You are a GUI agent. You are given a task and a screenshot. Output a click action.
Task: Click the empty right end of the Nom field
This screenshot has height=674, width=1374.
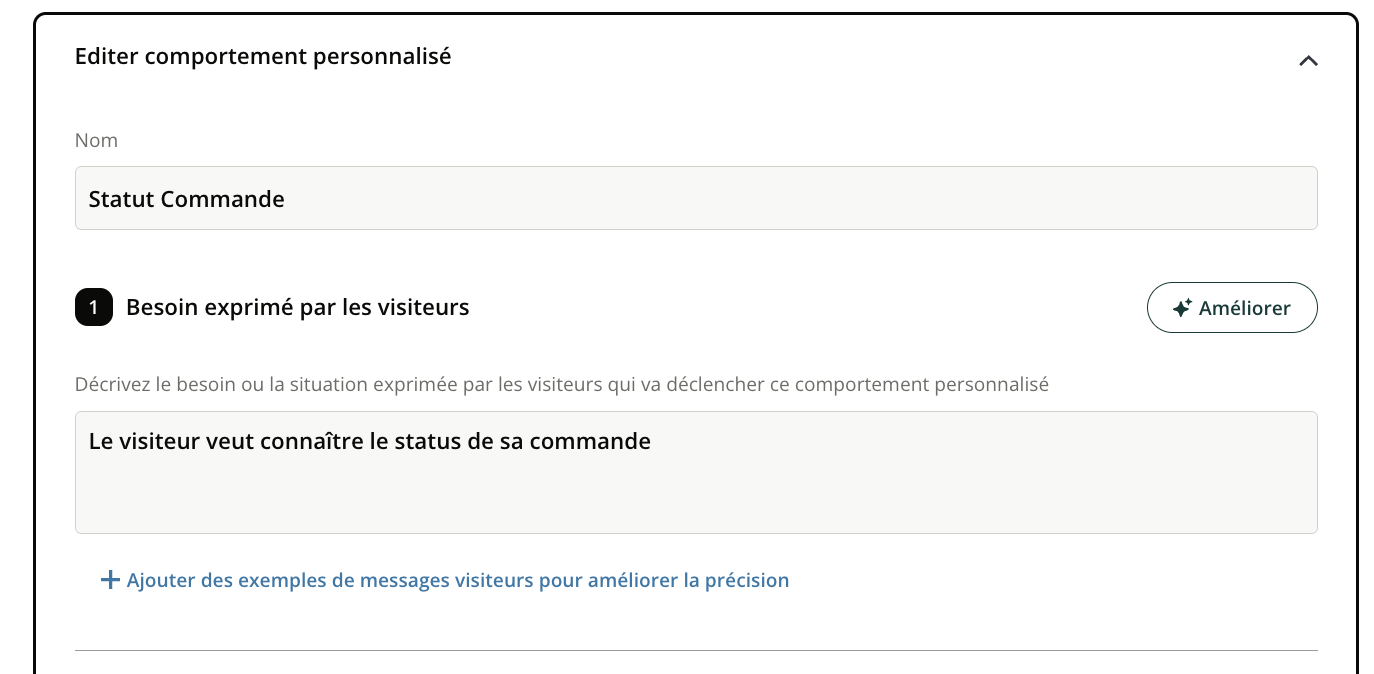[1200, 198]
